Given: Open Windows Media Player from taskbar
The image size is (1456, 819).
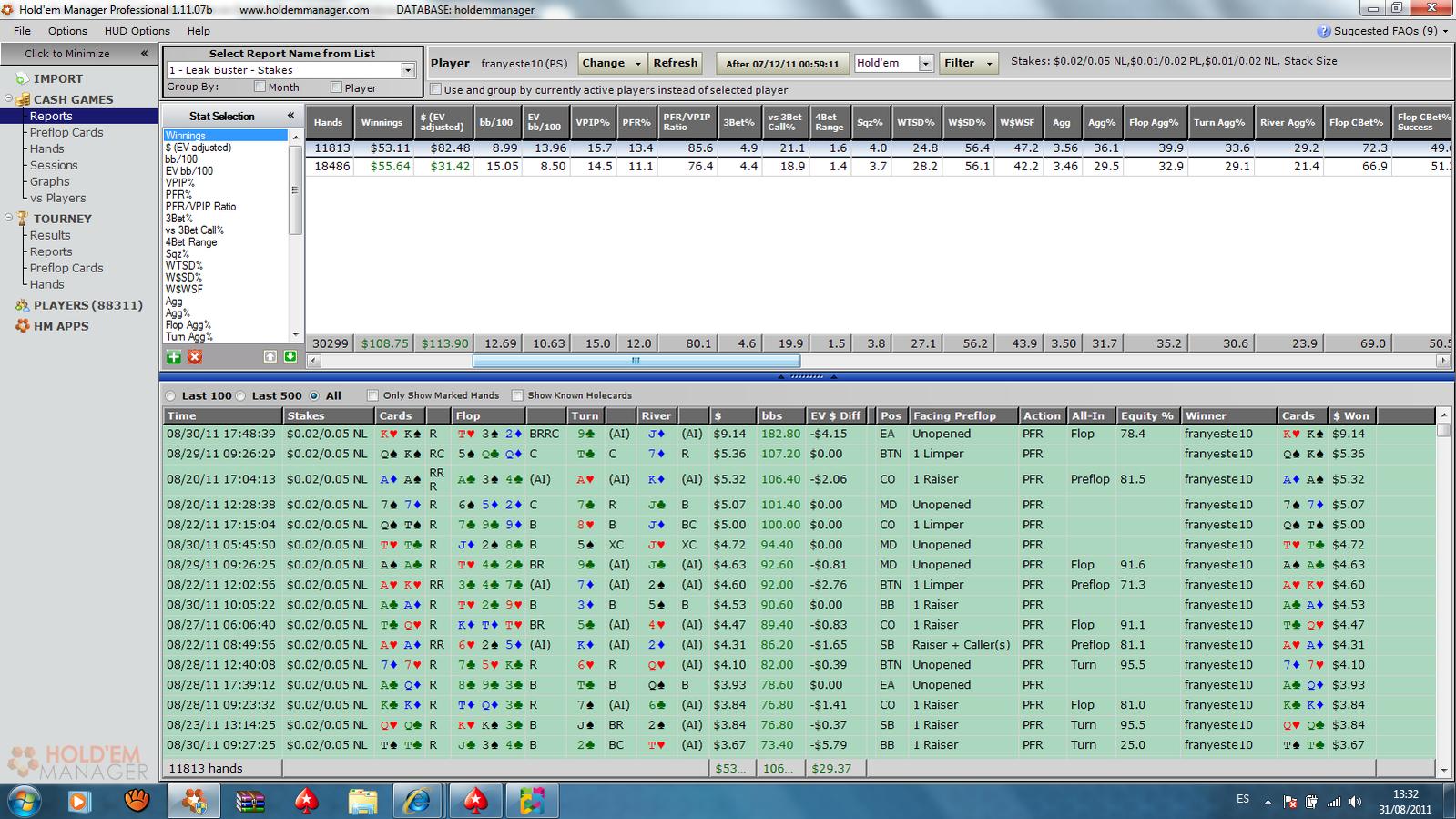Looking at the screenshot, I should point(79,801).
